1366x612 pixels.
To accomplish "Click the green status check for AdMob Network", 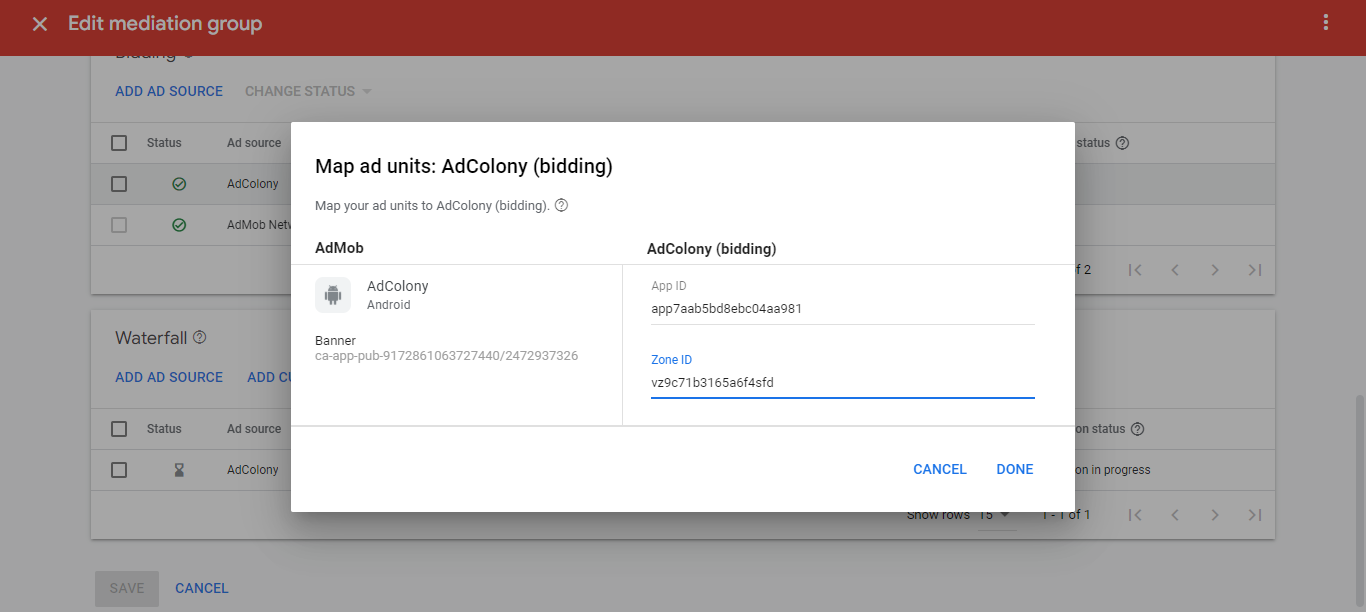I will pyautogui.click(x=179, y=225).
